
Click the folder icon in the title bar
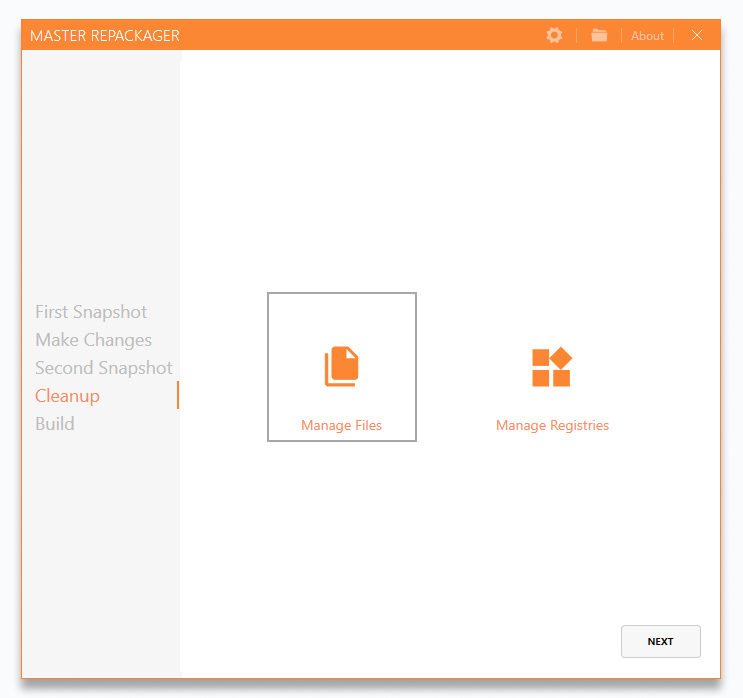(599, 35)
